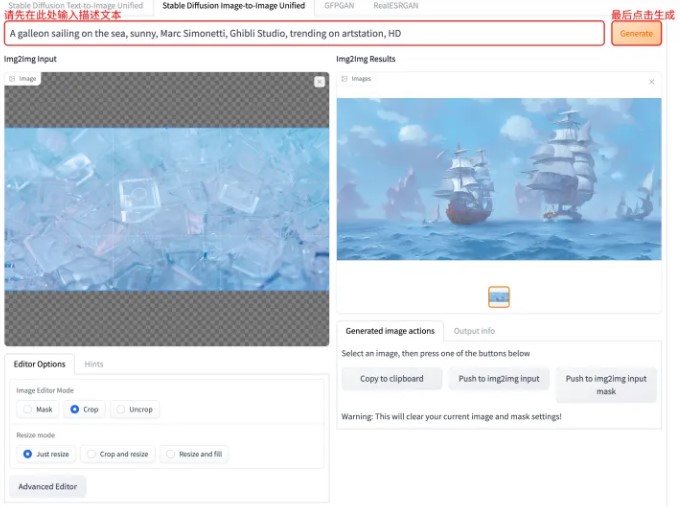Select the Mask editor mode

pyautogui.click(x=38, y=409)
